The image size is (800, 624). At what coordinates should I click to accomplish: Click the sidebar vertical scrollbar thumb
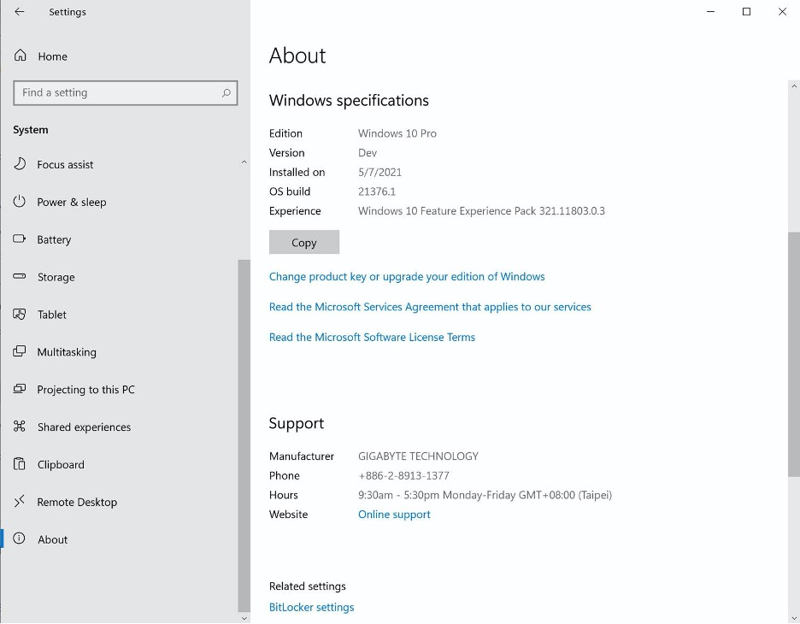tap(244, 435)
